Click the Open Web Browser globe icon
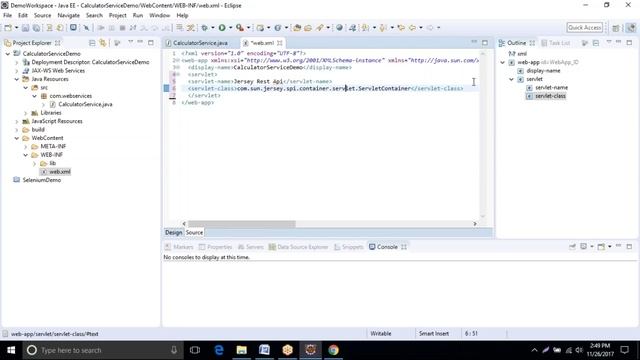This screenshot has width=640, height=360. [339, 28]
